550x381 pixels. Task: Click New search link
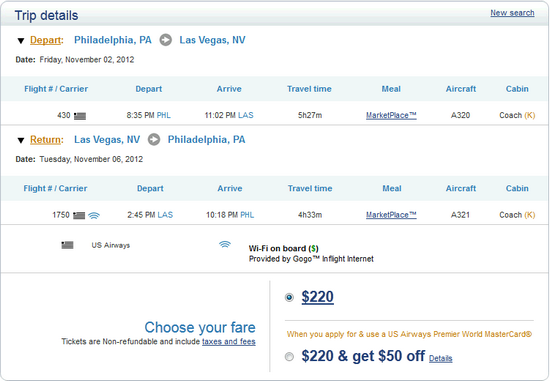tap(512, 13)
